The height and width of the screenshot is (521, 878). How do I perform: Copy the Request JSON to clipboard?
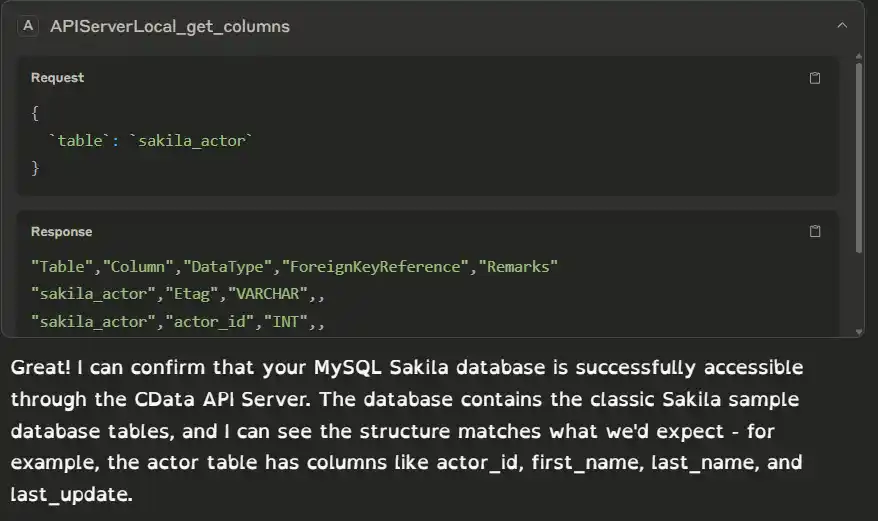[x=815, y=78]
